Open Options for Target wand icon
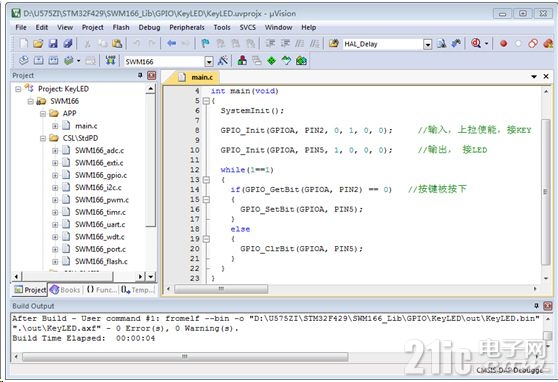Image resolution: width=558 pixels, height=382 pixels. (223, 61)
